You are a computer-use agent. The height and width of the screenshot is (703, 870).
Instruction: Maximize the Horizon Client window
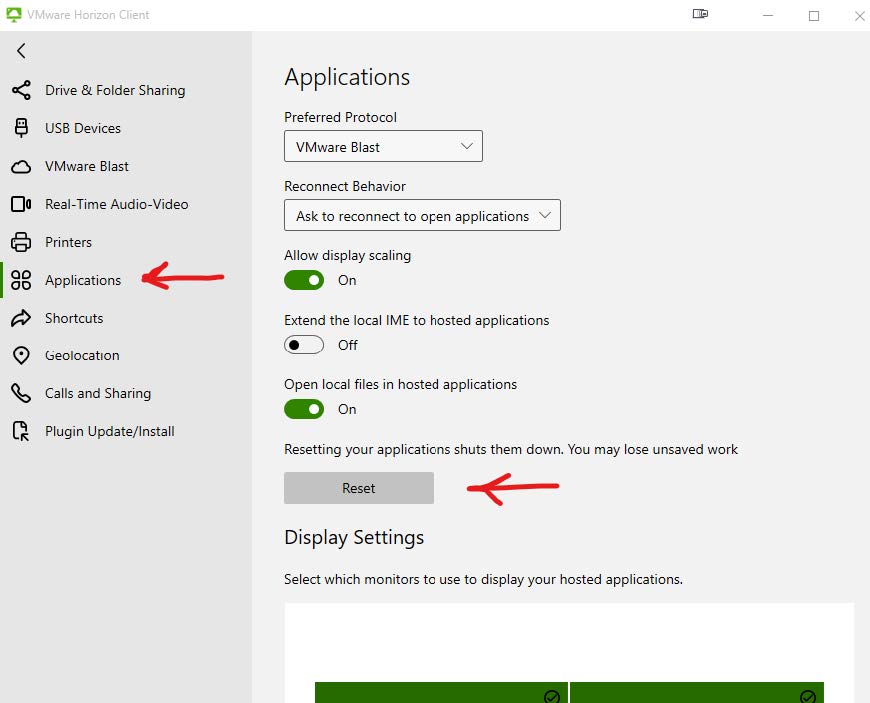tap(814, 16)
